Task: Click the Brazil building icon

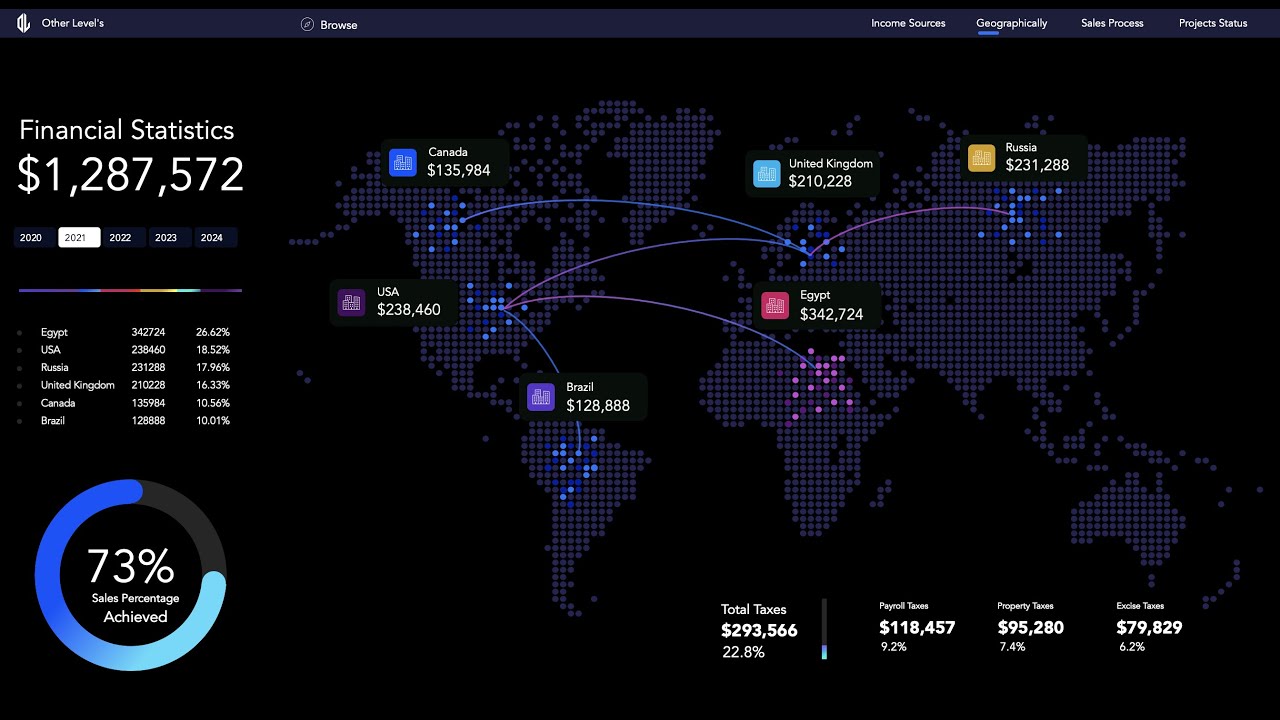Action: (541, 396)
